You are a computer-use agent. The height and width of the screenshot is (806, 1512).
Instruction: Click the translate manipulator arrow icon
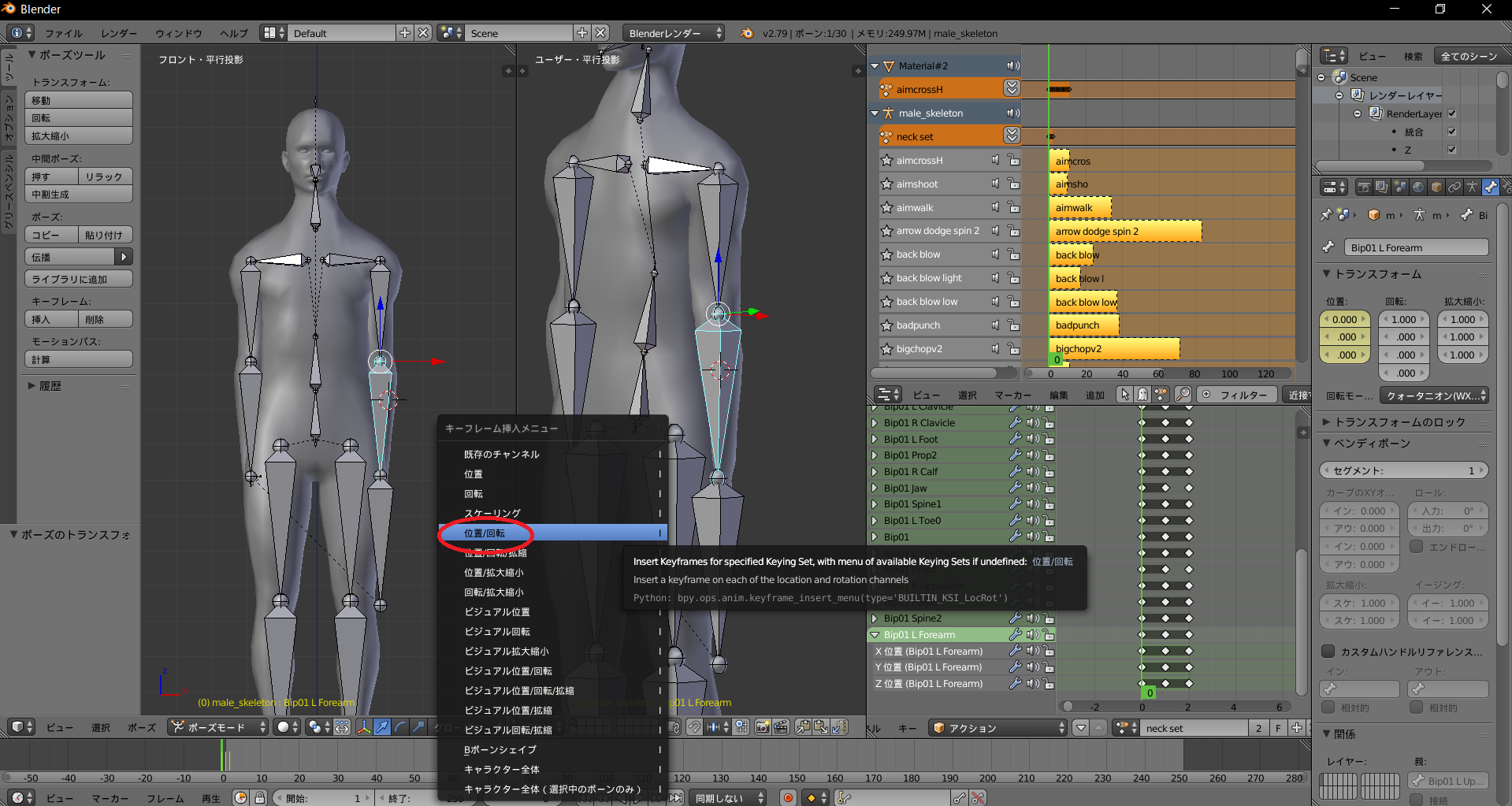point(382,727)
